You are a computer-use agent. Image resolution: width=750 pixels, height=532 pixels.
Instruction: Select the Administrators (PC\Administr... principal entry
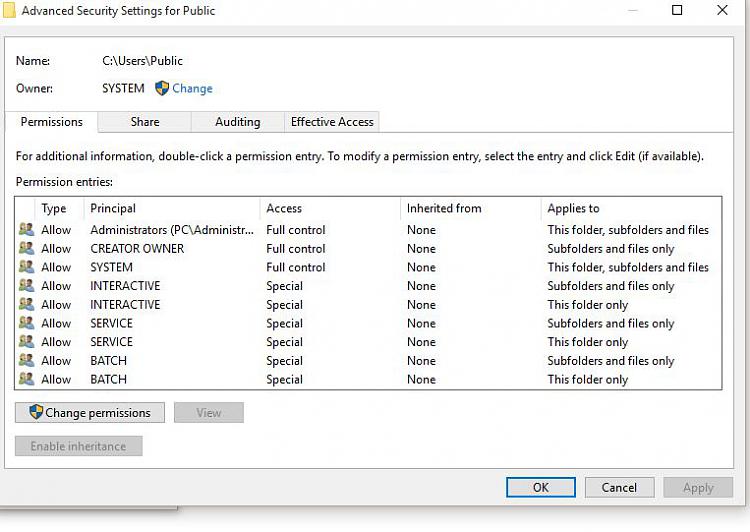click(172, 230)
